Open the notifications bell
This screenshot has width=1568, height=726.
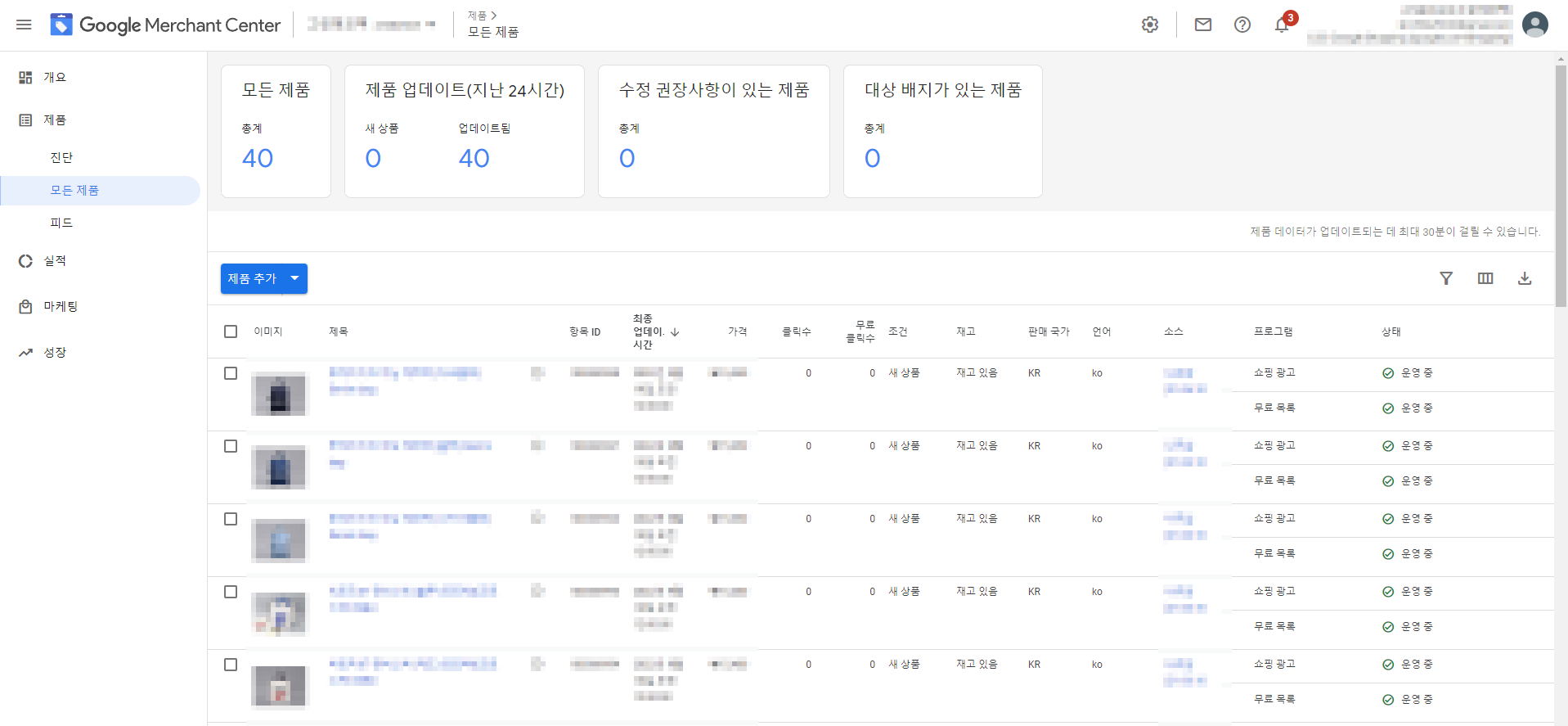point(1282,25)
